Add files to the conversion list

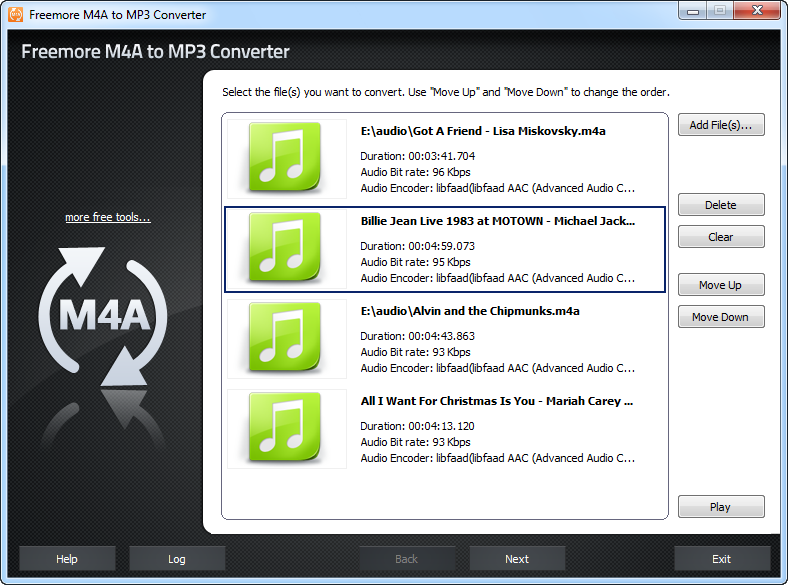pyautogui.click(x=721, y=125)
